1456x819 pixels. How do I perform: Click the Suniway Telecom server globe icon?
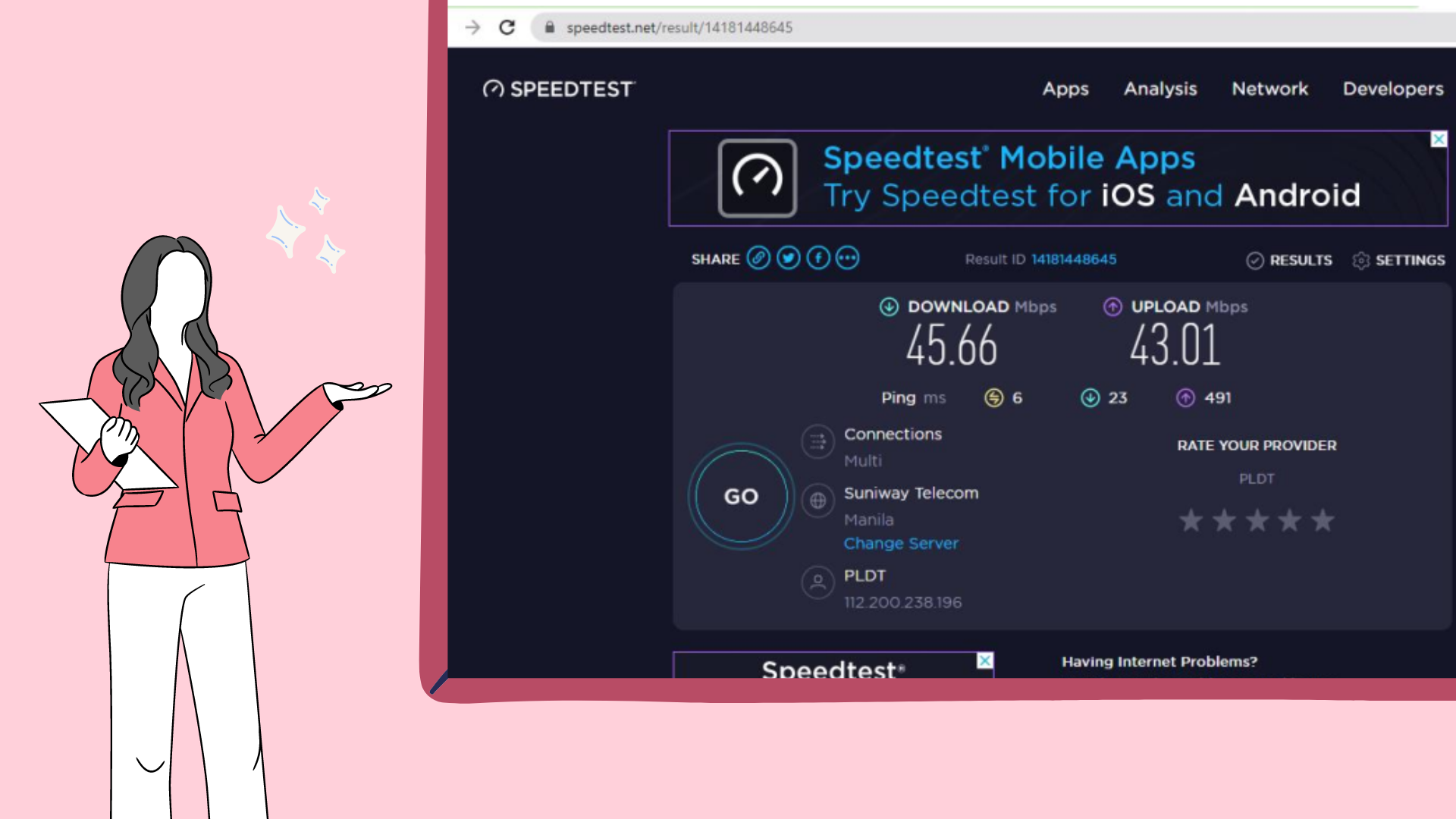pyautogui.click(x=817, y=500)
